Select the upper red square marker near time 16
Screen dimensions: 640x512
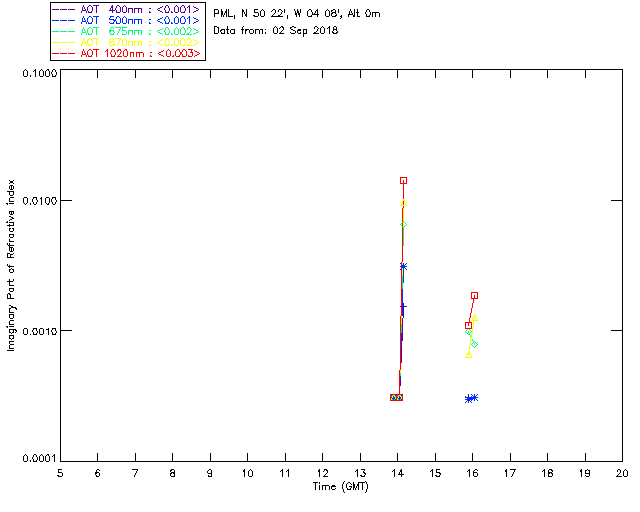[x=474, y=296]
